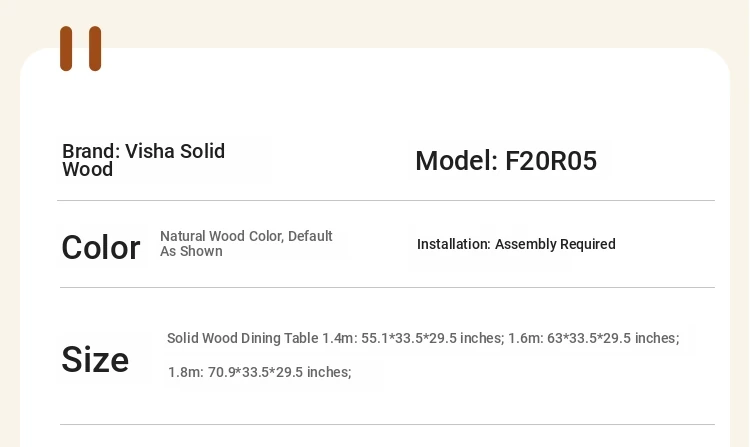Click the 1.6m: 63*33.5*29.5 inches text
The height and width of the screenshot is (447, 750).
point(594,338)
